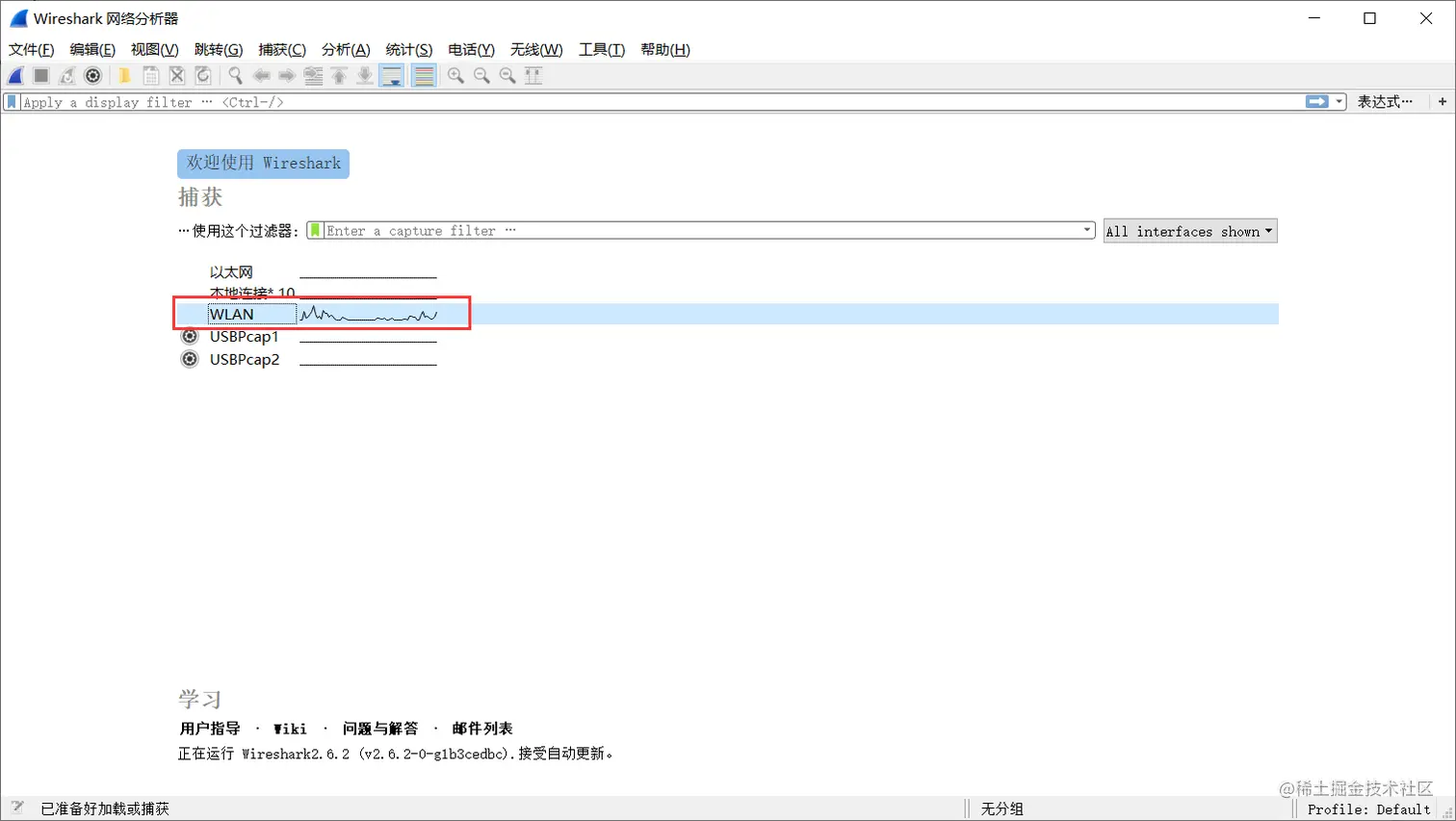Restart the current capture icon
The height and width of the screenshot is (821, 1456).
pos(67,76)
